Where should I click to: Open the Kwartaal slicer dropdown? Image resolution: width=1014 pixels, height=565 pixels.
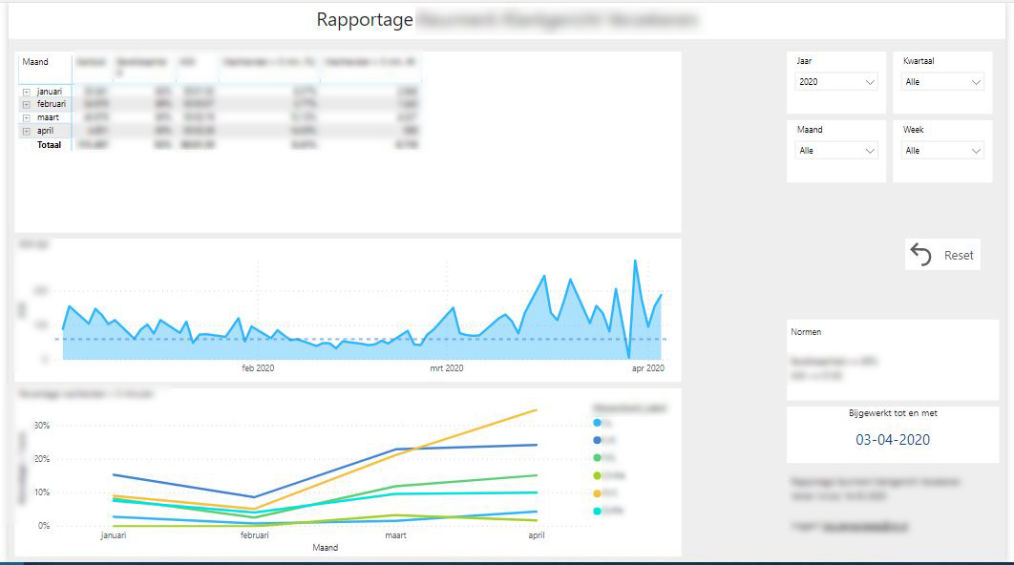943,82
